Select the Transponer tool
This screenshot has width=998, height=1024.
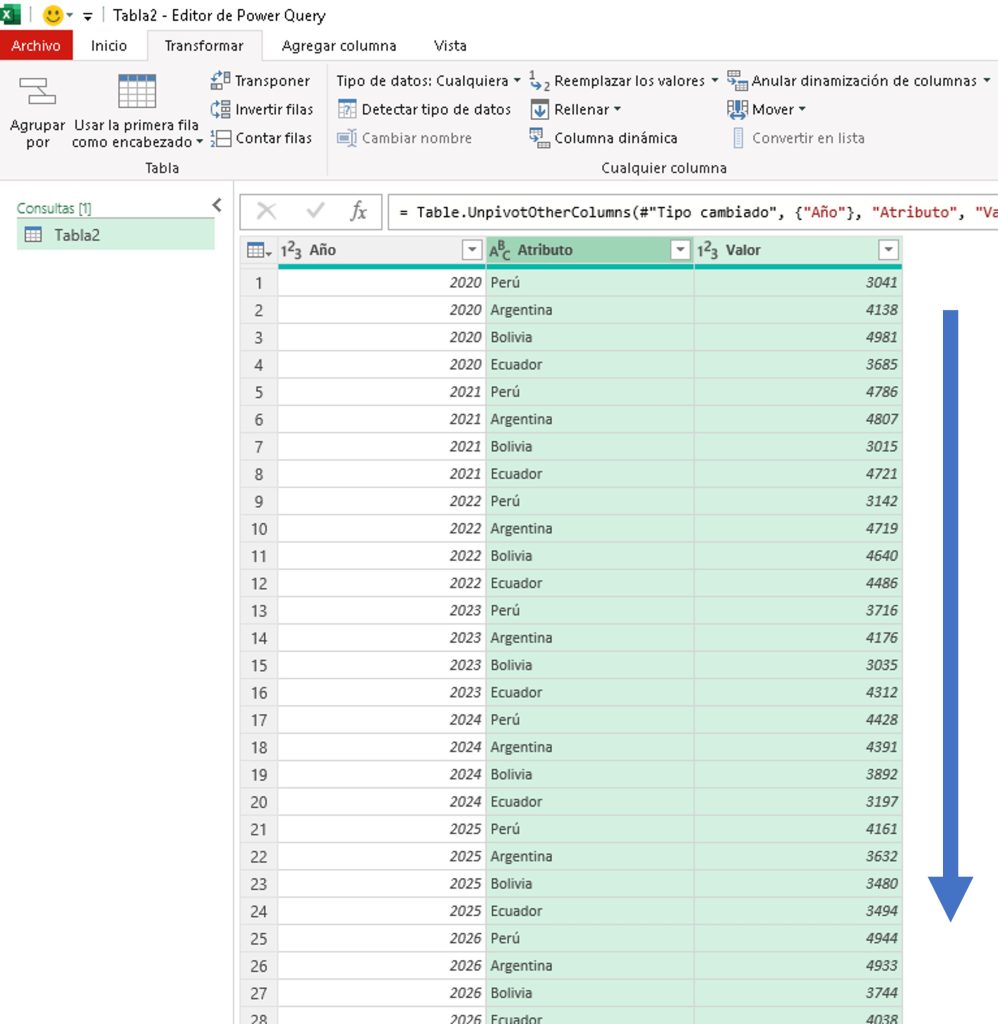[261, 80]
